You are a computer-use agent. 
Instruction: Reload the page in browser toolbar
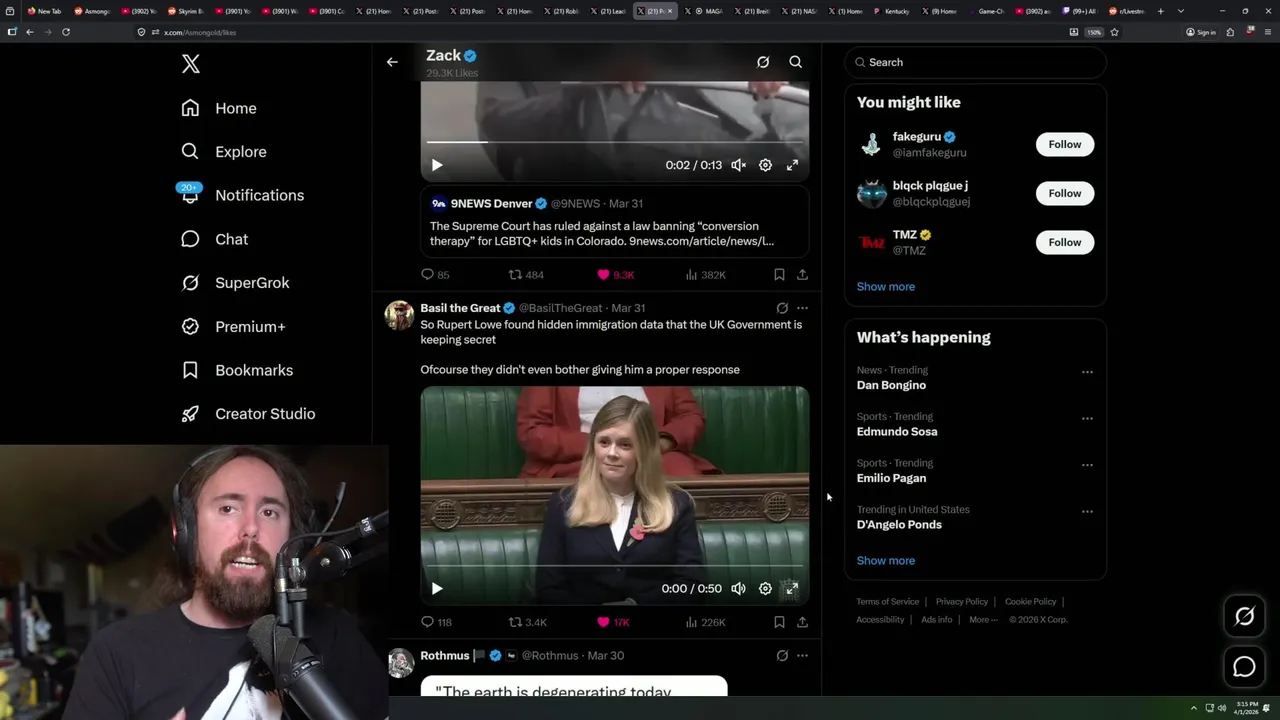coord(66,32)
